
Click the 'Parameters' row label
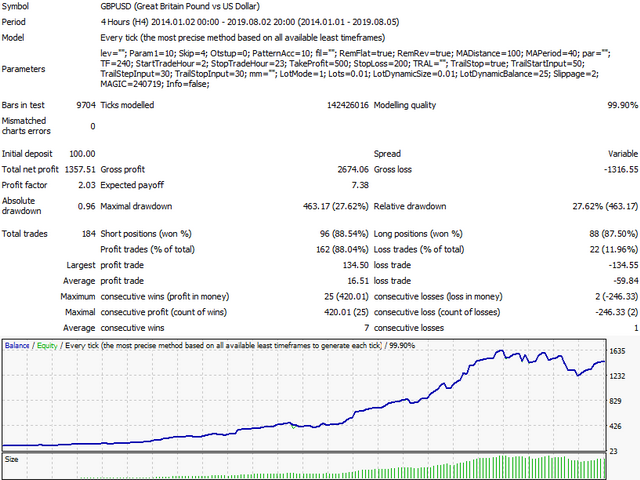click(23, 69)
